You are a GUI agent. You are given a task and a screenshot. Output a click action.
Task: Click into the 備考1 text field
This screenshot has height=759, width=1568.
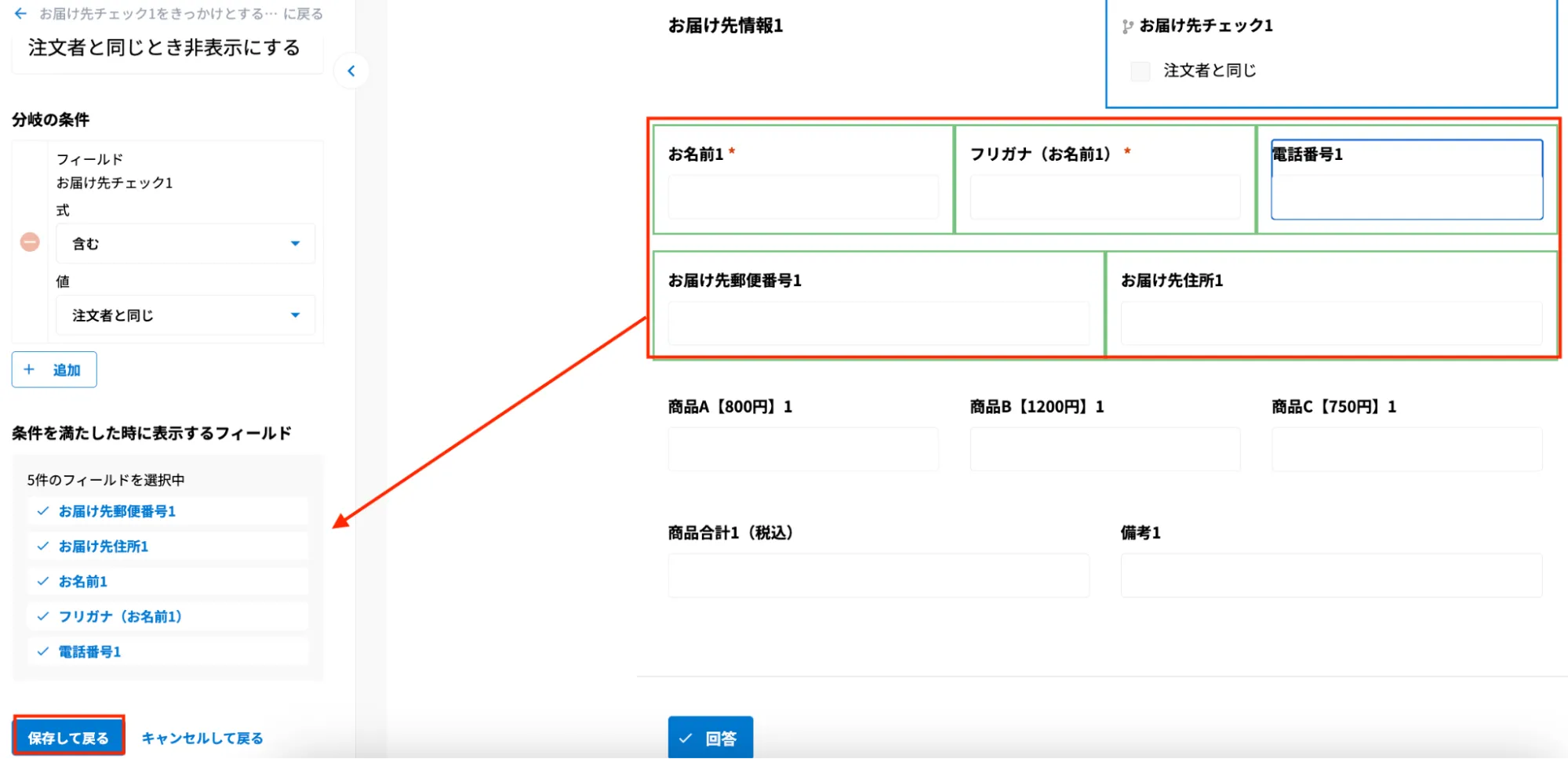(x=1330, y=576)
